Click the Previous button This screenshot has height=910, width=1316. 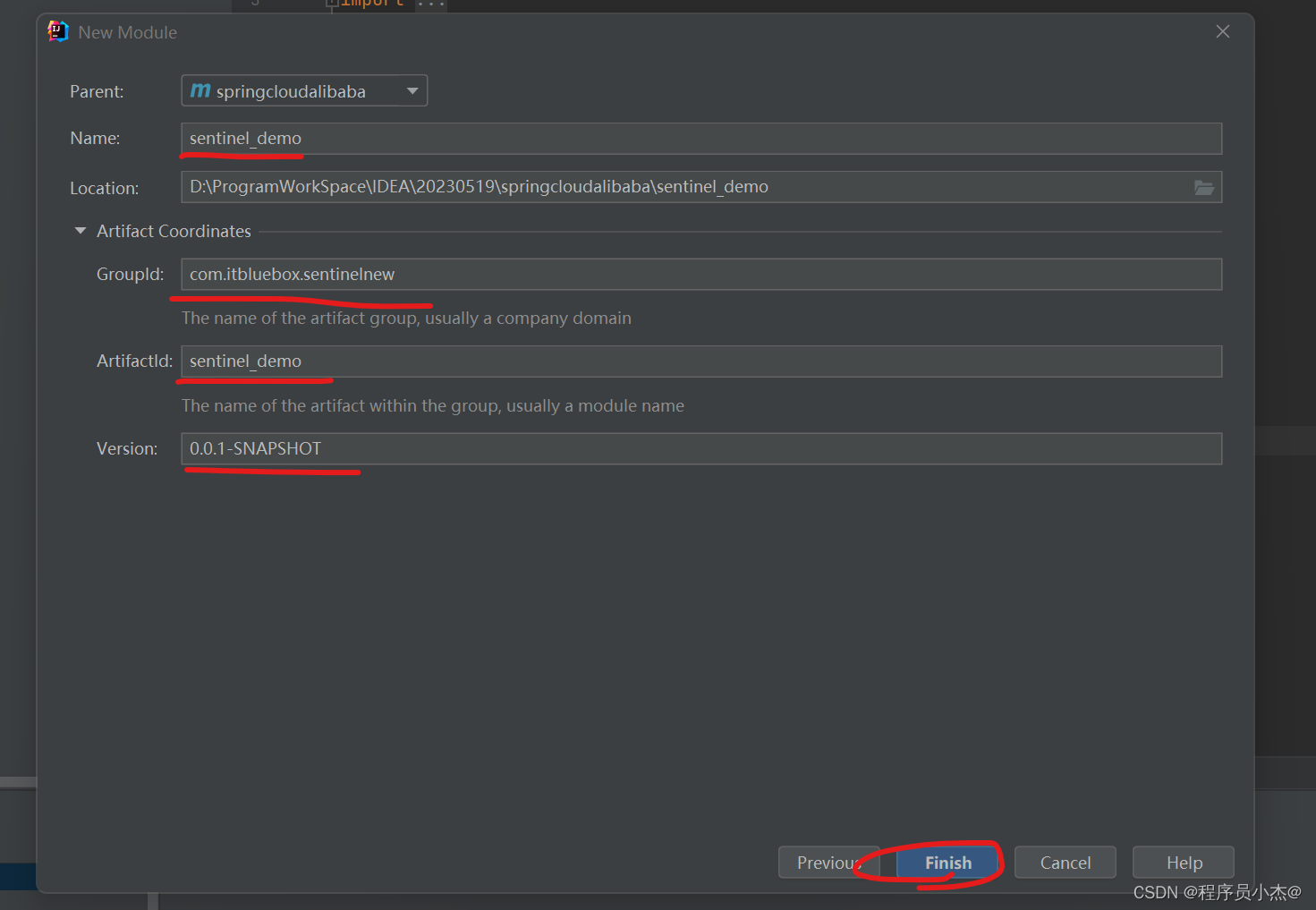[829, 863]
